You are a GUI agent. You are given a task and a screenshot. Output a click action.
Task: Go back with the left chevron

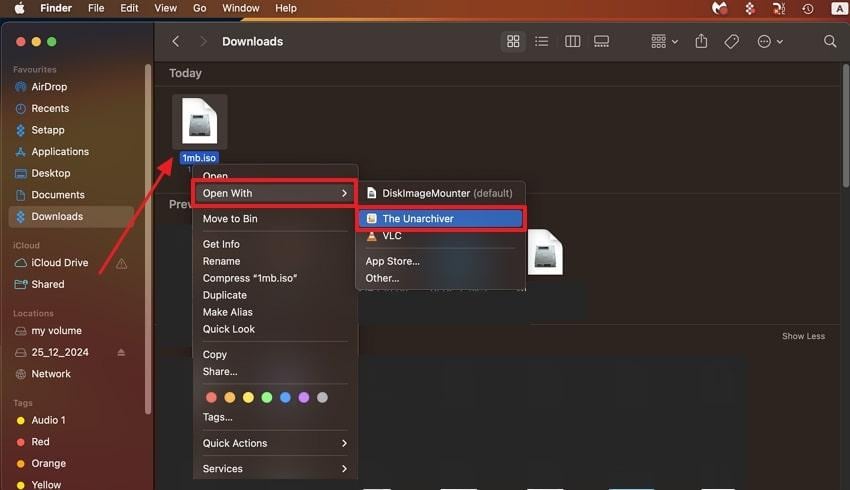click(x=175, y=41)
